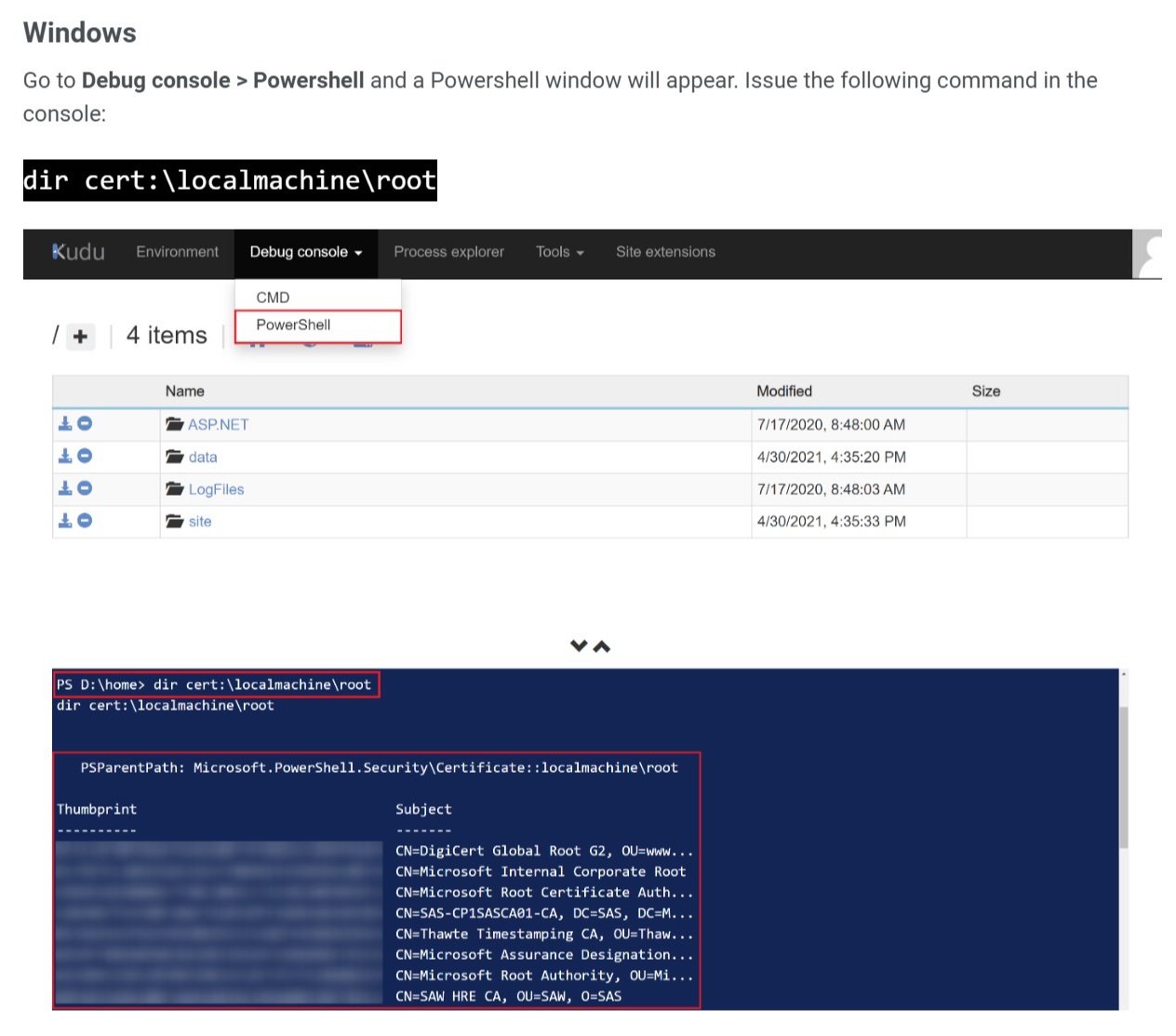
Task: Choose CMD from Debug console menu
Action: point(273,298)
